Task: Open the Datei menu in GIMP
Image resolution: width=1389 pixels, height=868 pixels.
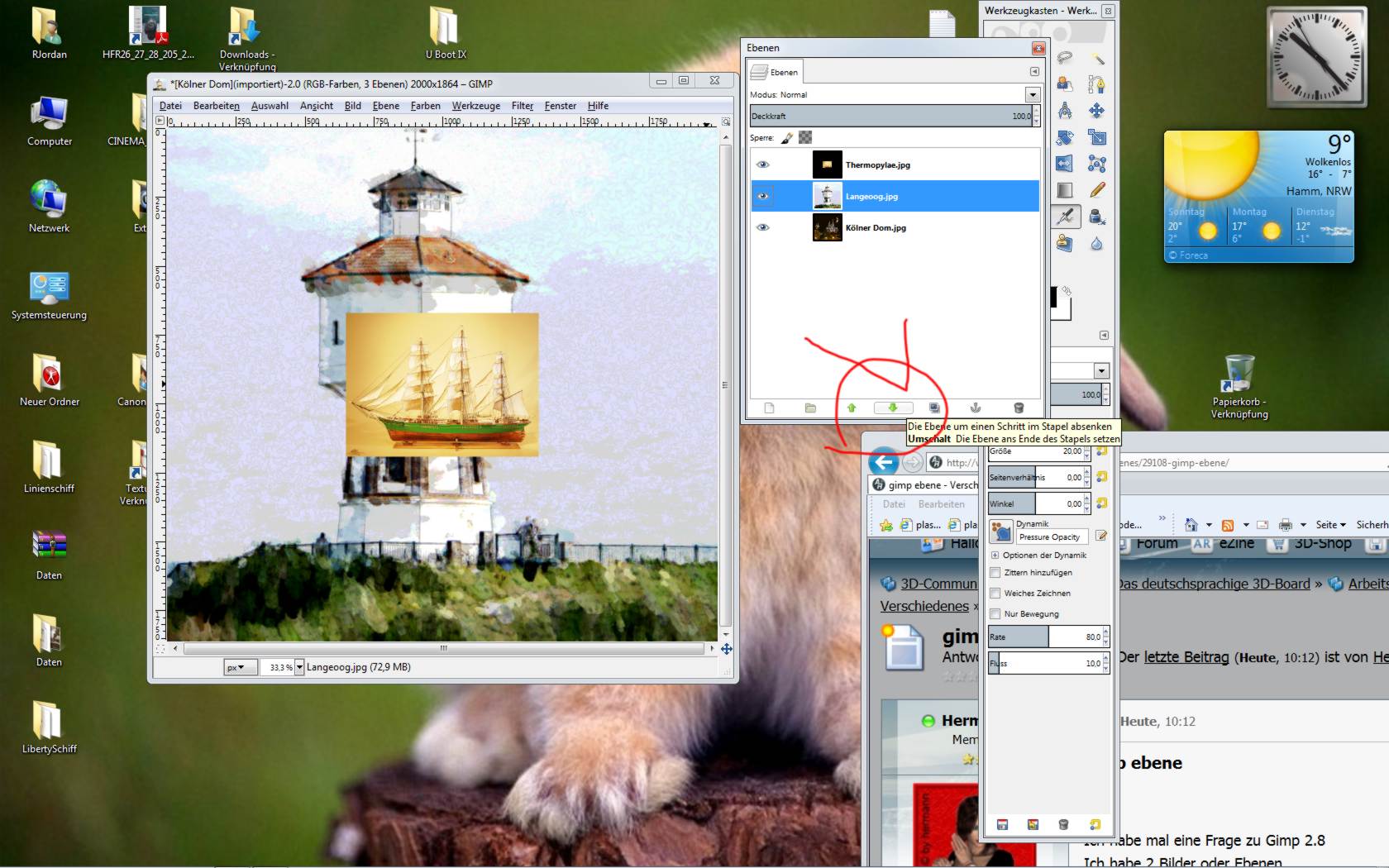Action: click(170, 106)
